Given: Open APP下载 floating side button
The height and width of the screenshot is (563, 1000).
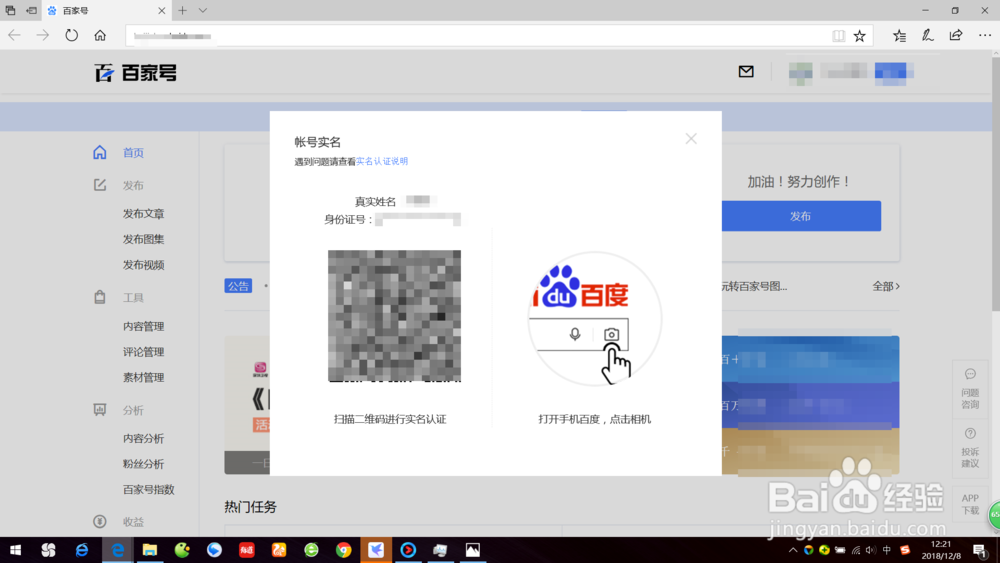Looking at the screenshot, I should [970, 504].
